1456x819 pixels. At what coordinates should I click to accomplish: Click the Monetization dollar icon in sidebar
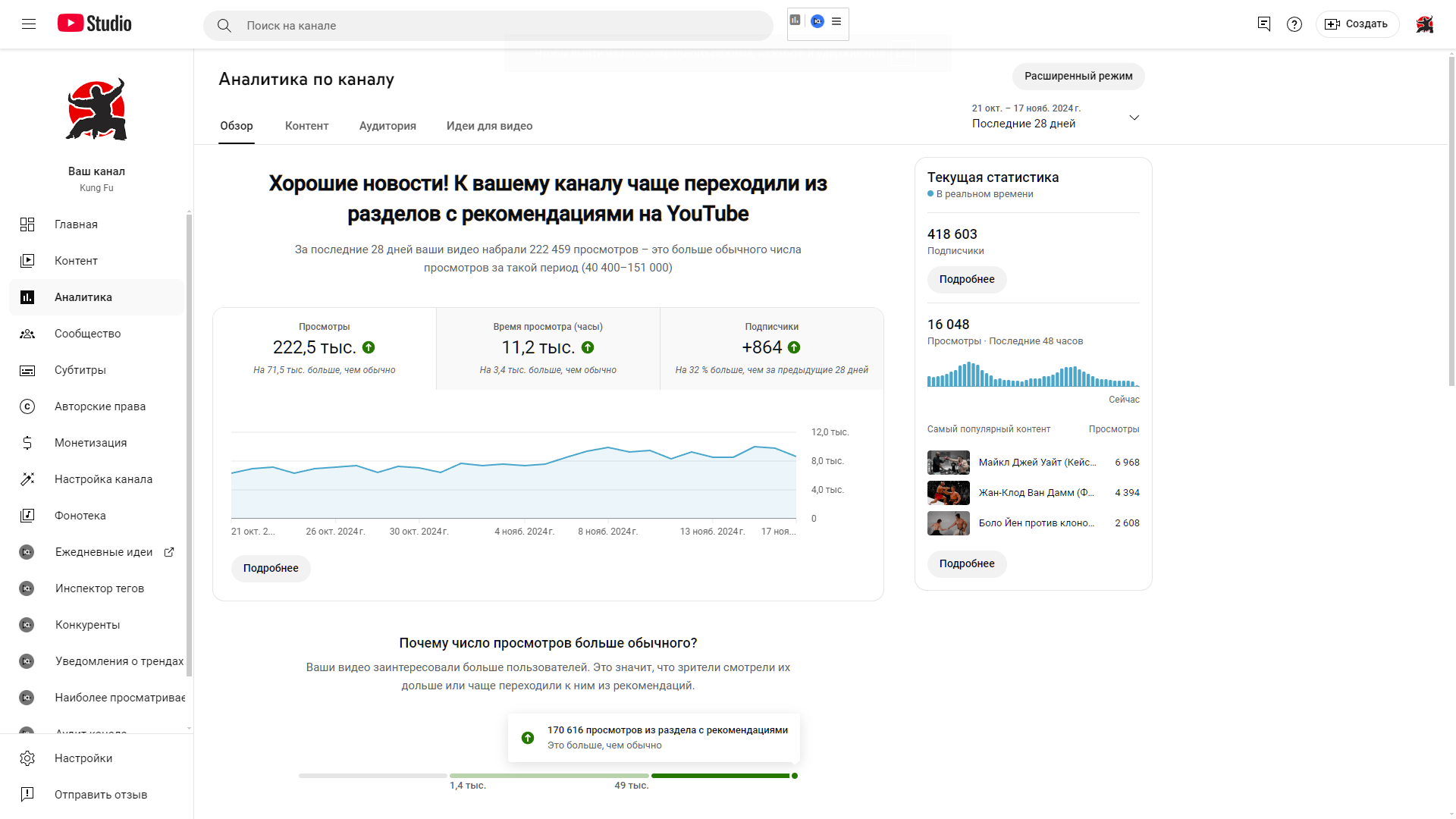pyautogui.click(x=27, y=443)
